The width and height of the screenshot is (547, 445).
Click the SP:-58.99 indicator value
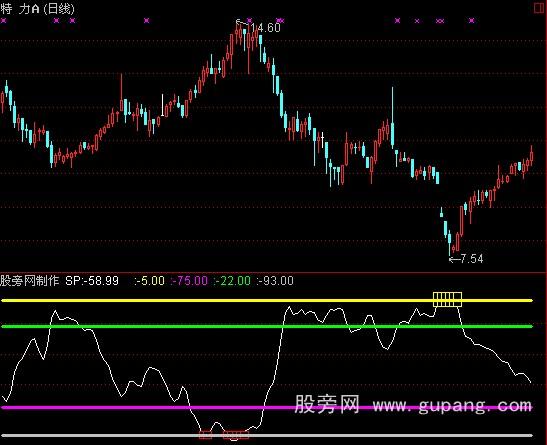[x=92, y=281]
